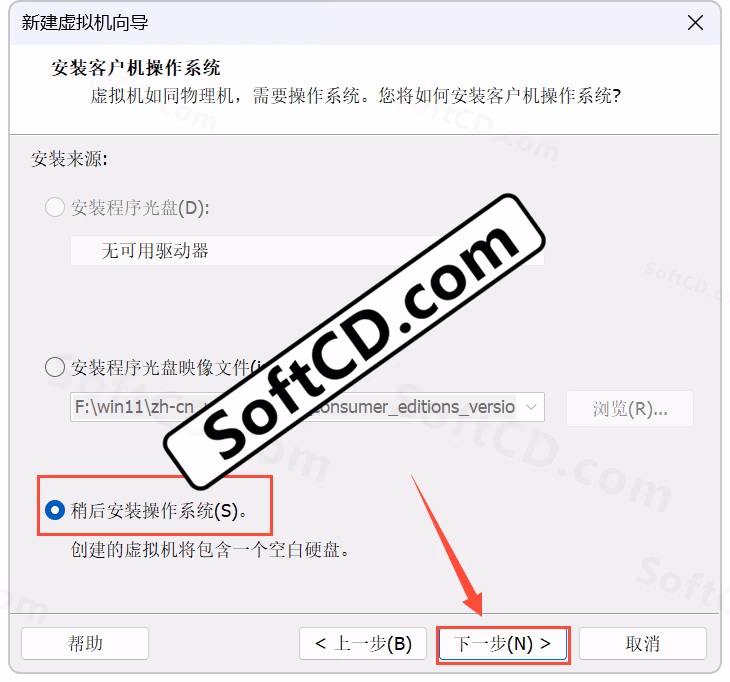730x682 pixels.
Task: Click the large SoftCD.com watermark banner
Action: click(354, 341)
